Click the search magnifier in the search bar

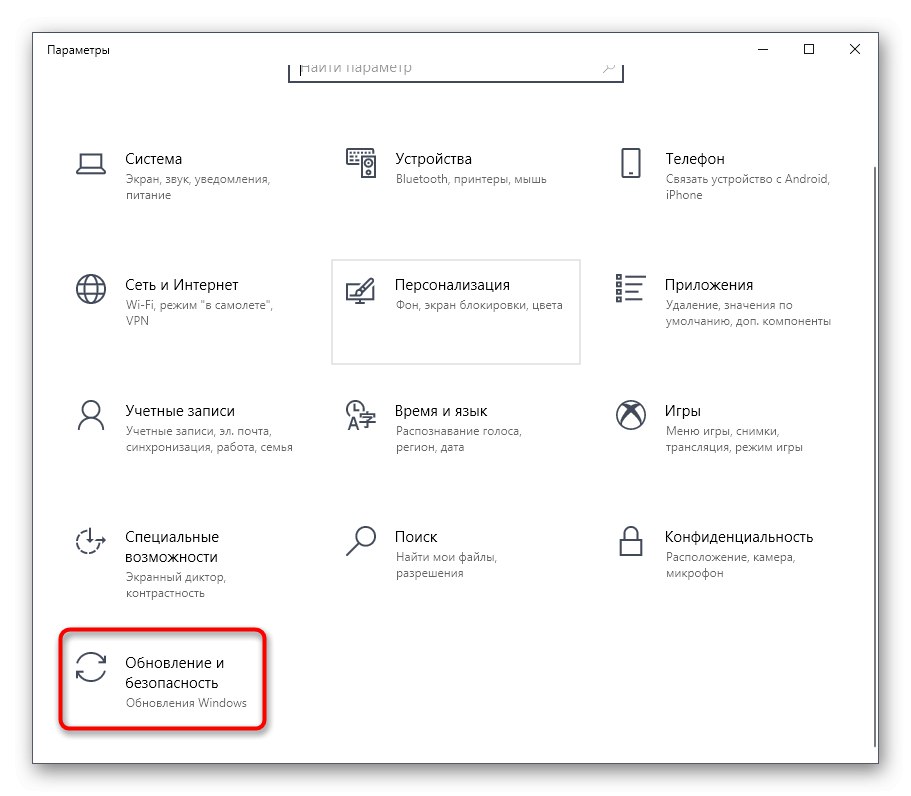click(609, 67)
